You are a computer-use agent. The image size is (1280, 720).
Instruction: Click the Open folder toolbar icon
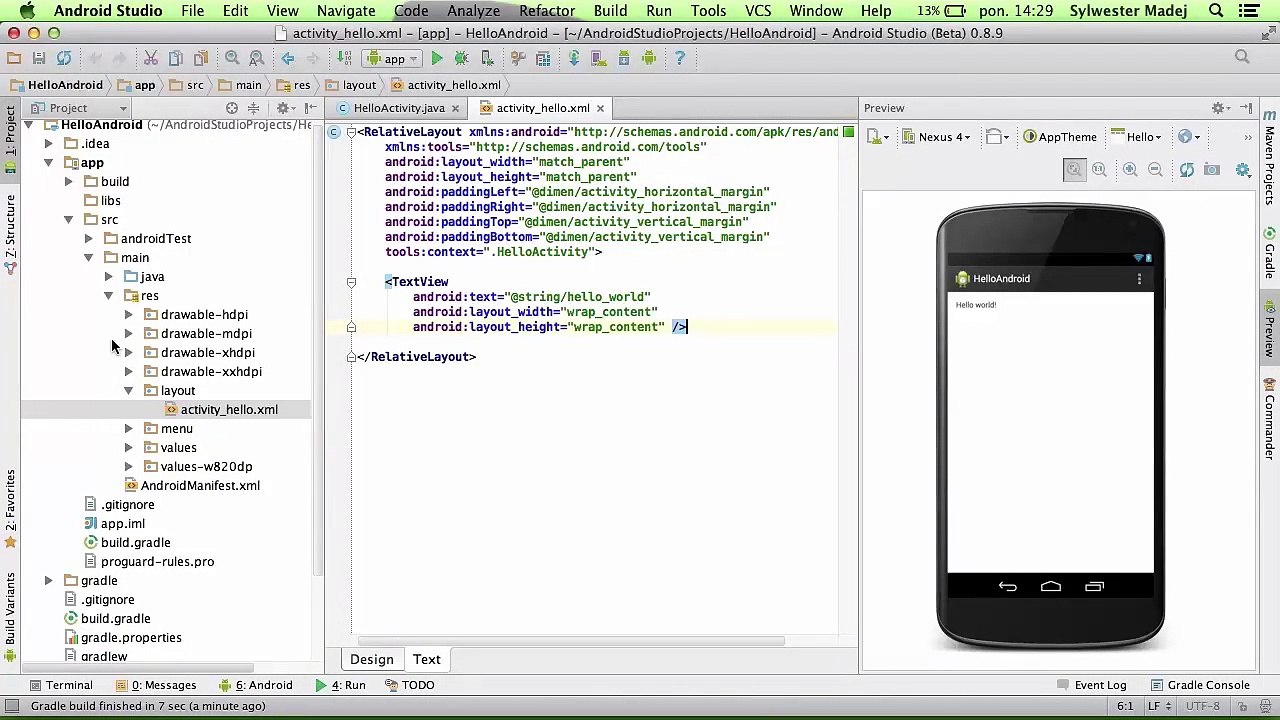pyautogui.click(x=14, y=58)
